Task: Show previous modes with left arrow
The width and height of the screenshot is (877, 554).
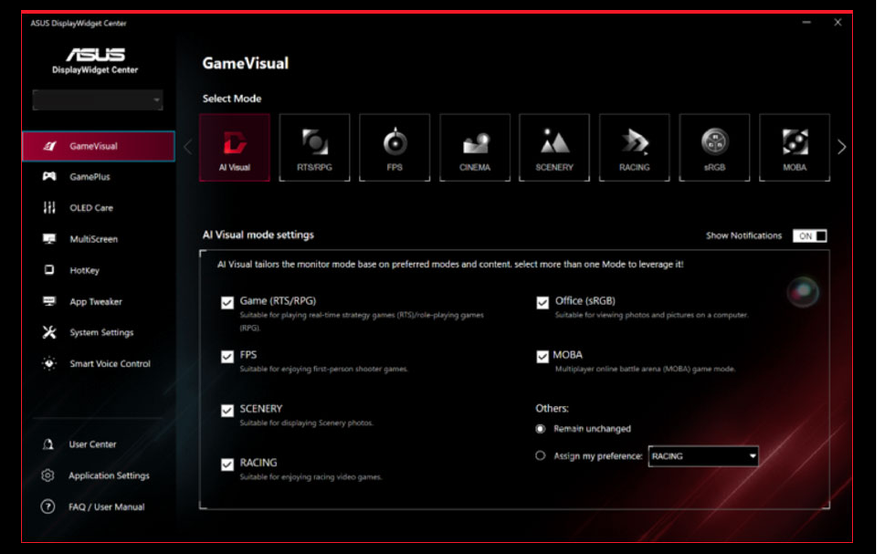Action: 188,147
